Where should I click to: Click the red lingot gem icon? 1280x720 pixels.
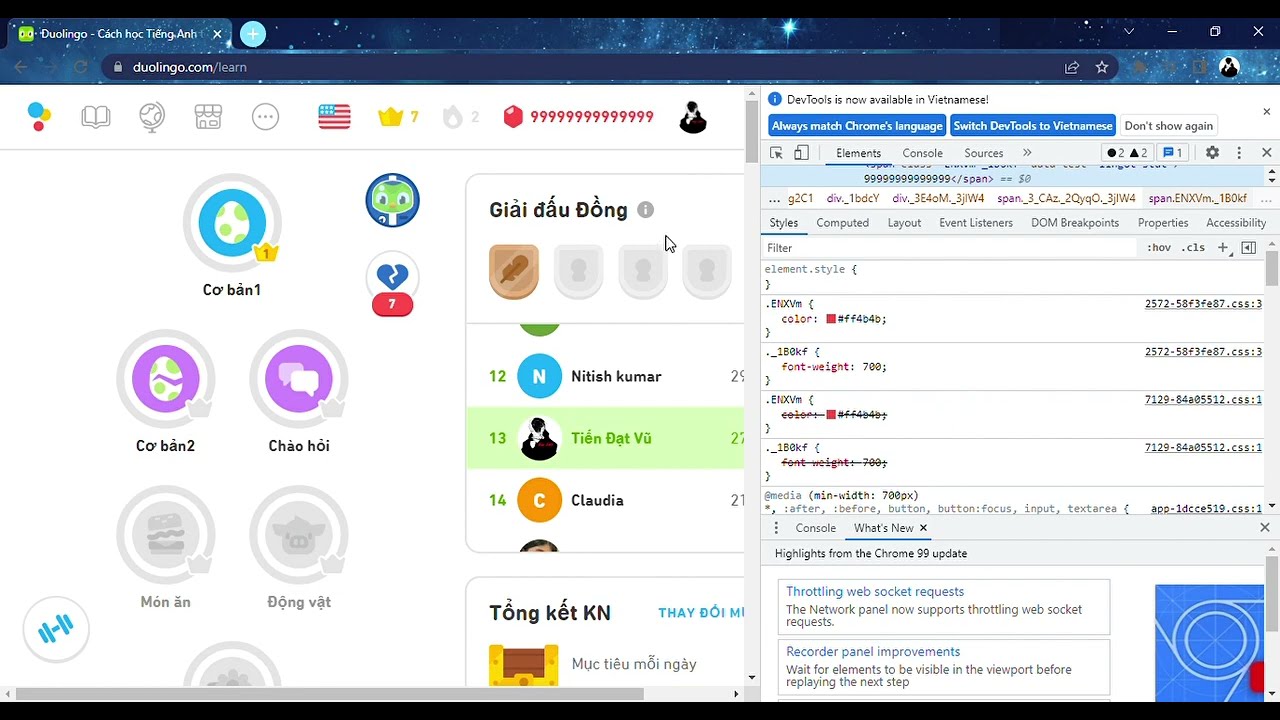(513, 117)
